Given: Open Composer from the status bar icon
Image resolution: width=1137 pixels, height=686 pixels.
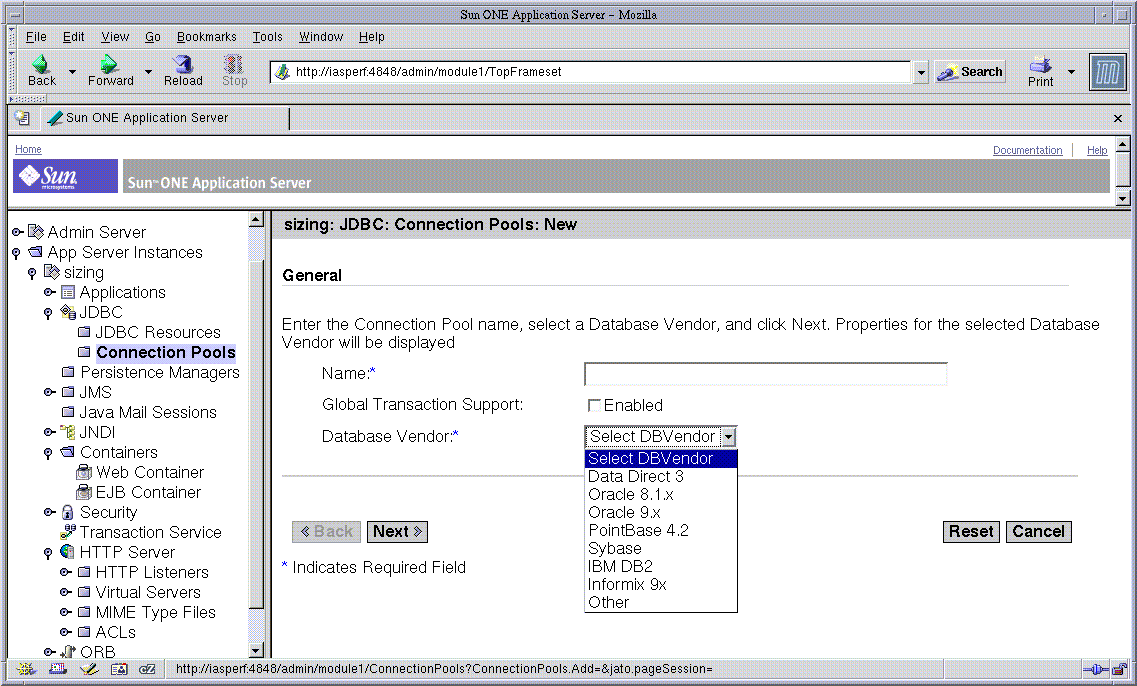Looking at the screenshot, I should pos(88,669).
